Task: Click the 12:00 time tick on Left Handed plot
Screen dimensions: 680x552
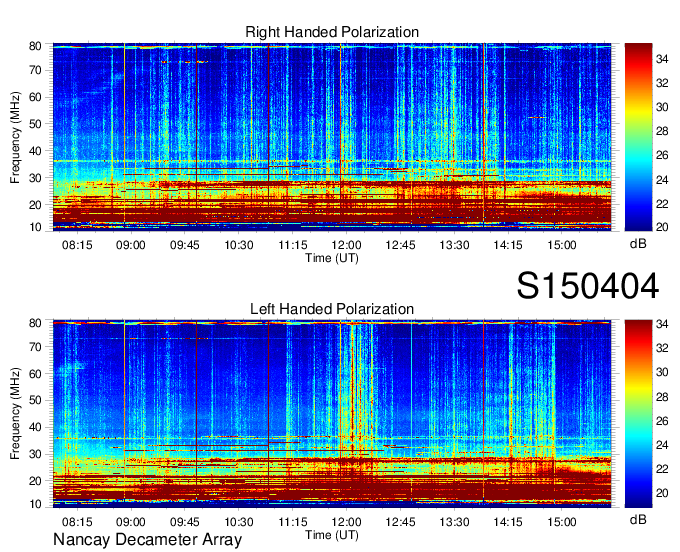Action: coord(347,521)
